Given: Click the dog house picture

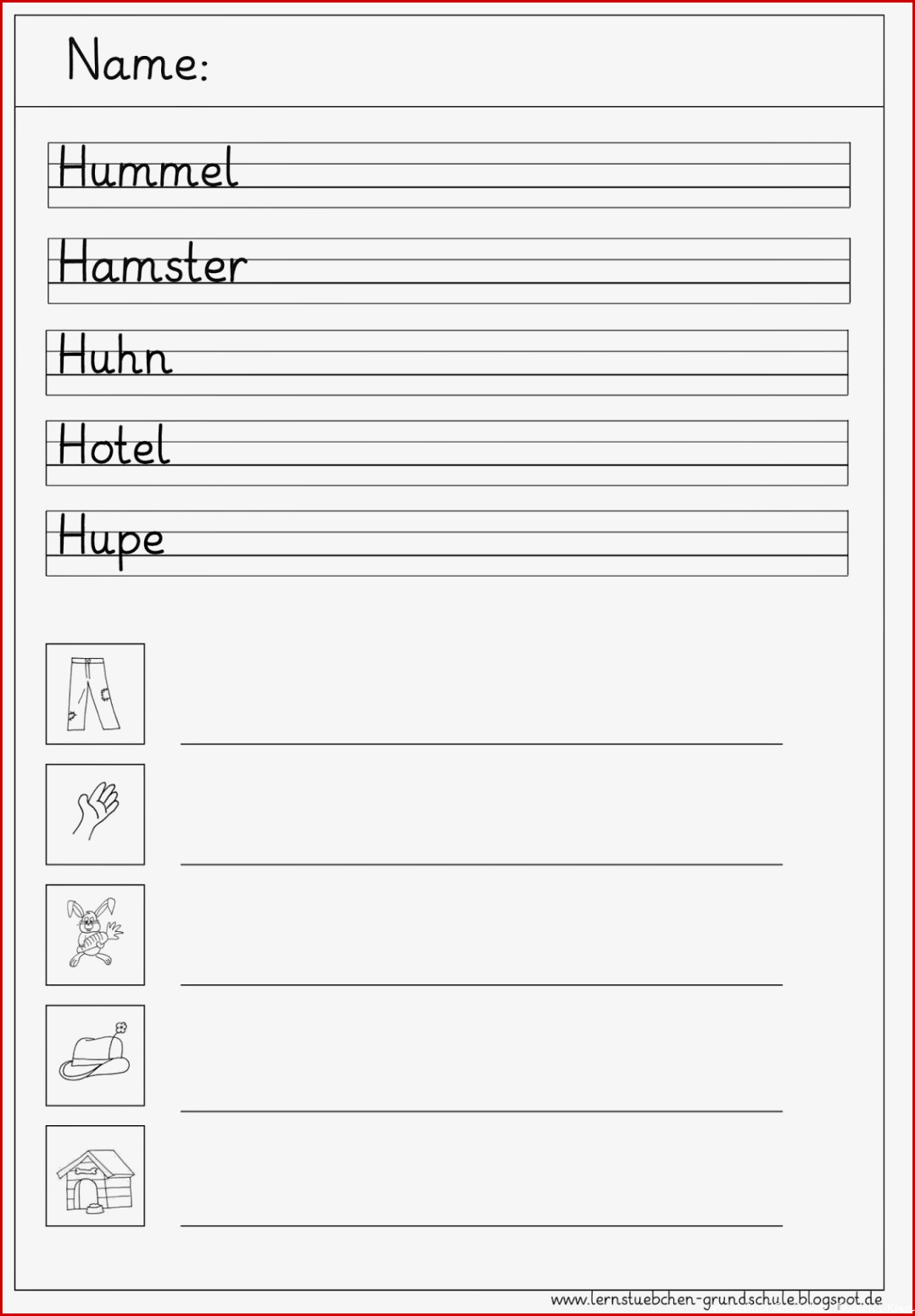Looking at the screenshot, I should point(95,1175).
